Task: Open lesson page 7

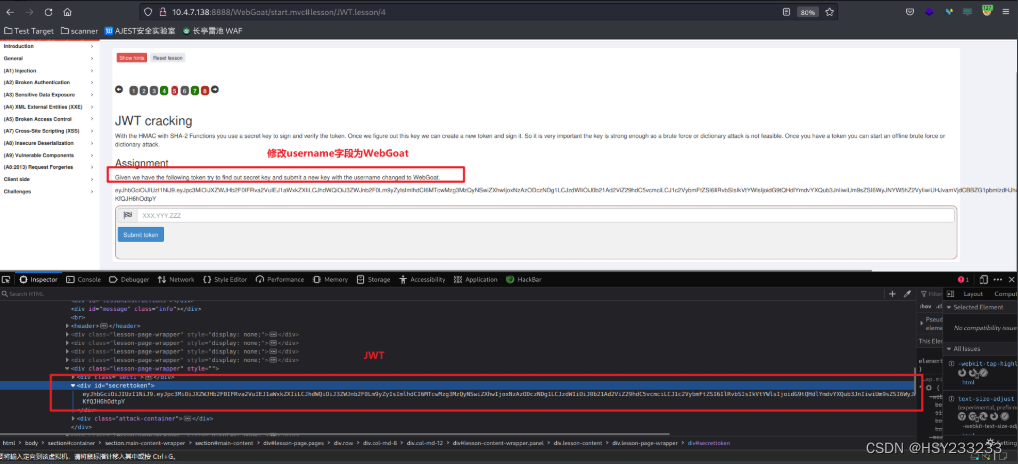Action: [x=195, y=90]
